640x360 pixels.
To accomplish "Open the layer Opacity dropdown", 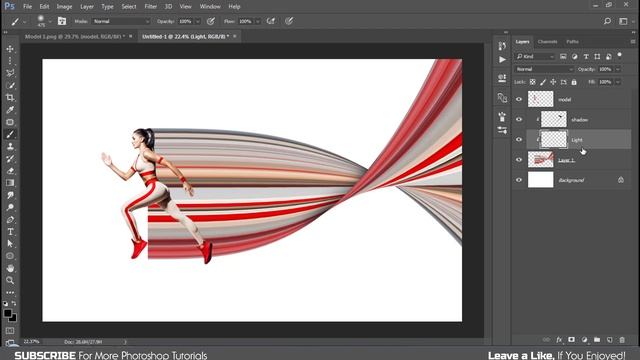I will point(618,69).
